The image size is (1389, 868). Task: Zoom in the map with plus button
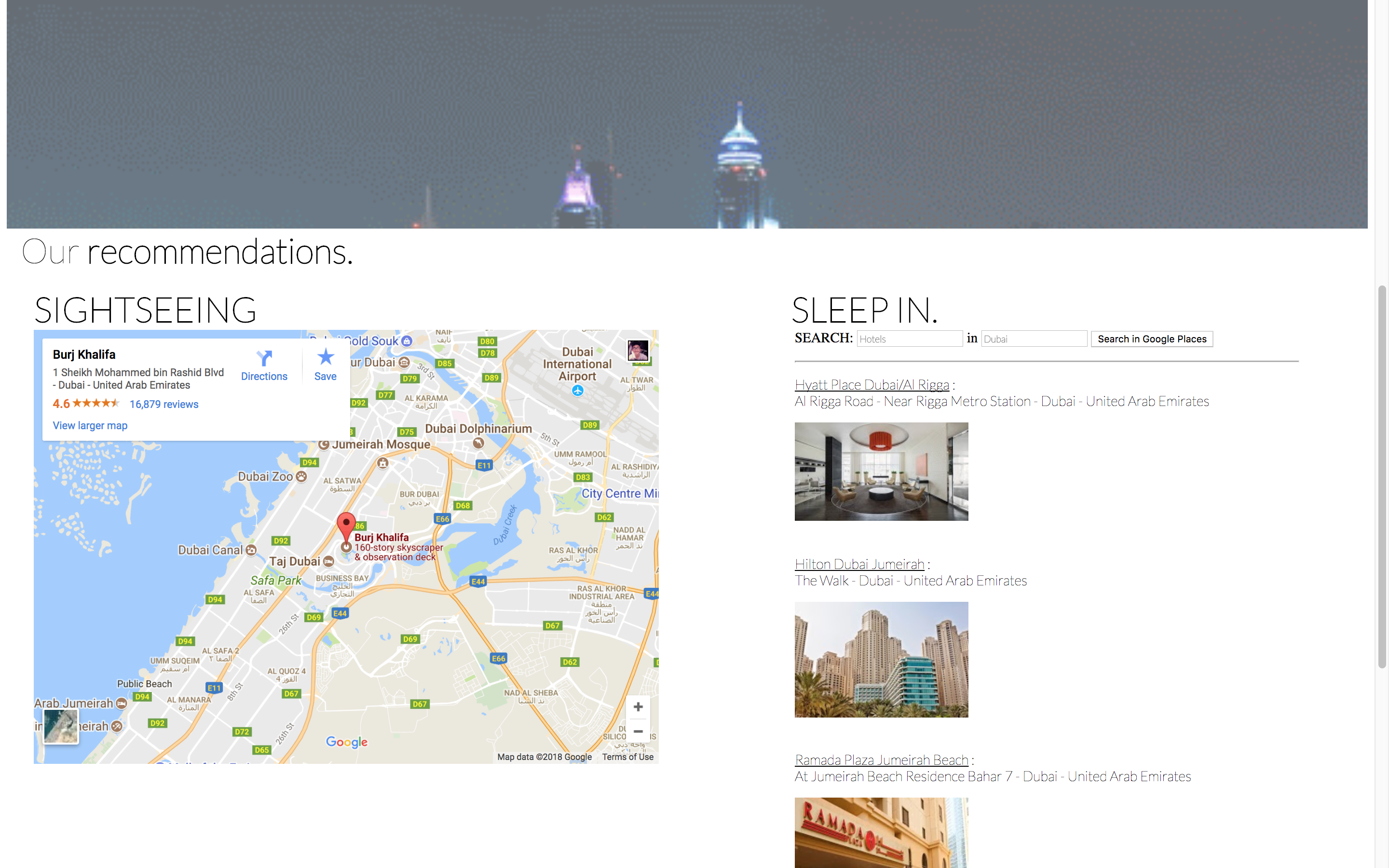pyautogui.click(x=638, y=707)
